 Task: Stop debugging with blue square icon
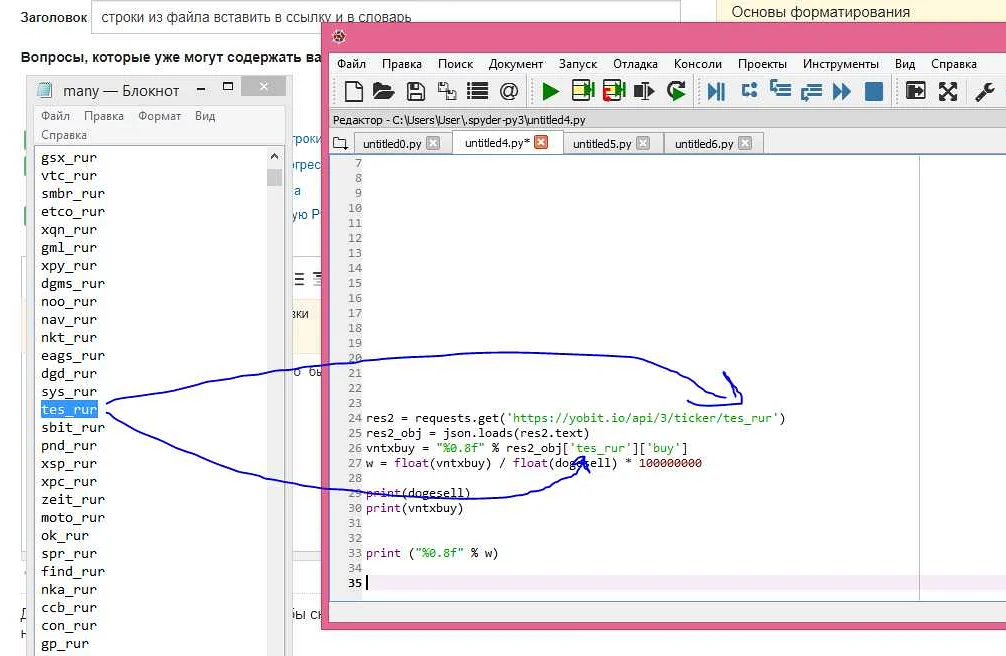point(873,92)
